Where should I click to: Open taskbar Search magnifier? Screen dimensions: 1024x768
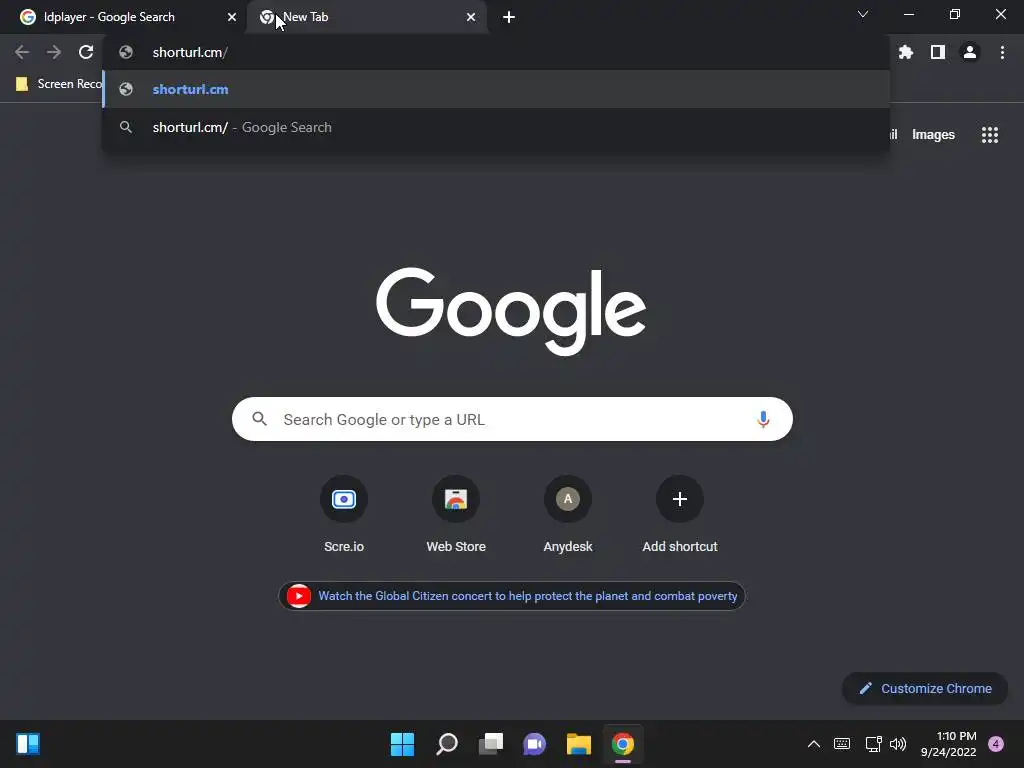(x=447, y=744)
